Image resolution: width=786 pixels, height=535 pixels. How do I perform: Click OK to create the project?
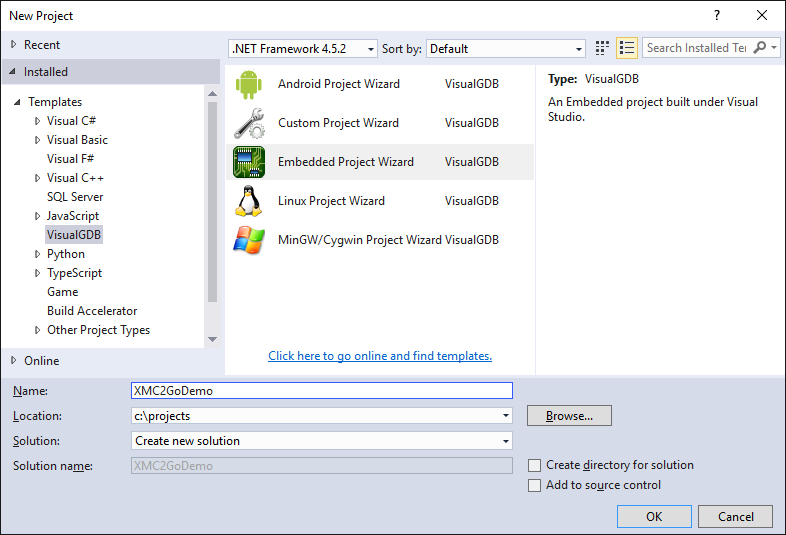[x=654, y=516]
